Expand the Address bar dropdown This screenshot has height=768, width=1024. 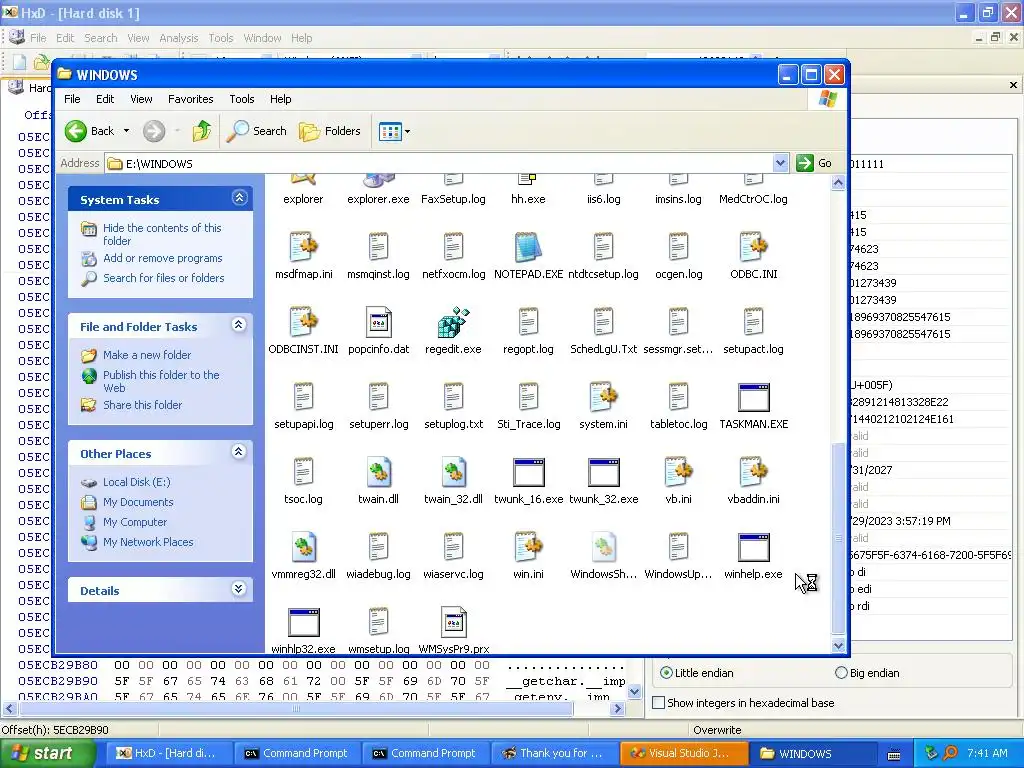point(780,163)
